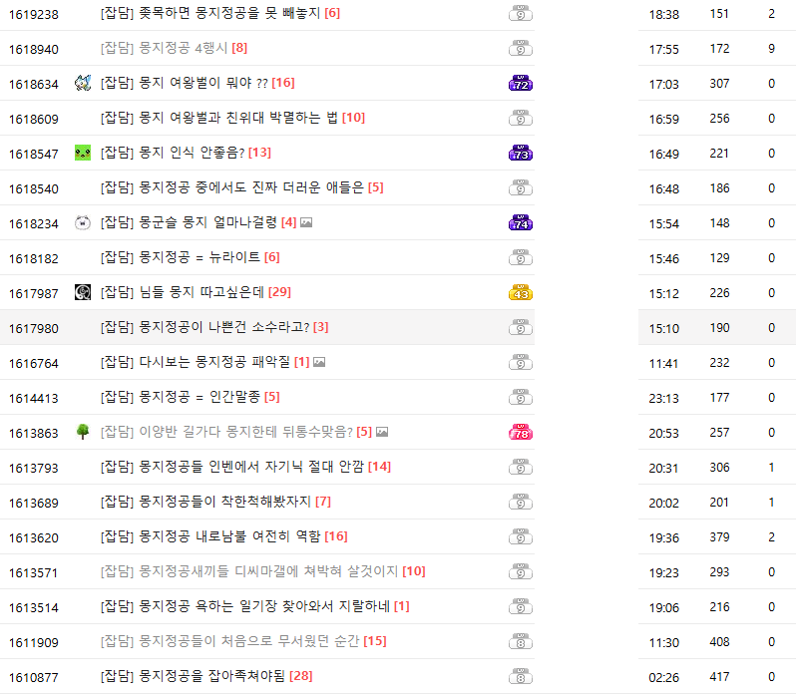Image resolution: width=800 pixels, height=694 pixels.
Task: Click view count 307 on post 1618634
Action: click(x=719, y=84)
